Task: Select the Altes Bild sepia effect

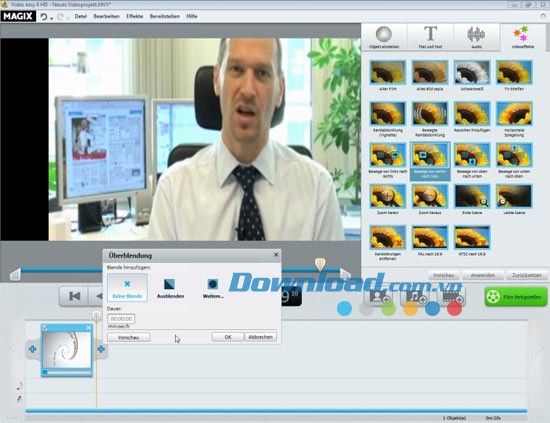Action: (x=430, y=75)
